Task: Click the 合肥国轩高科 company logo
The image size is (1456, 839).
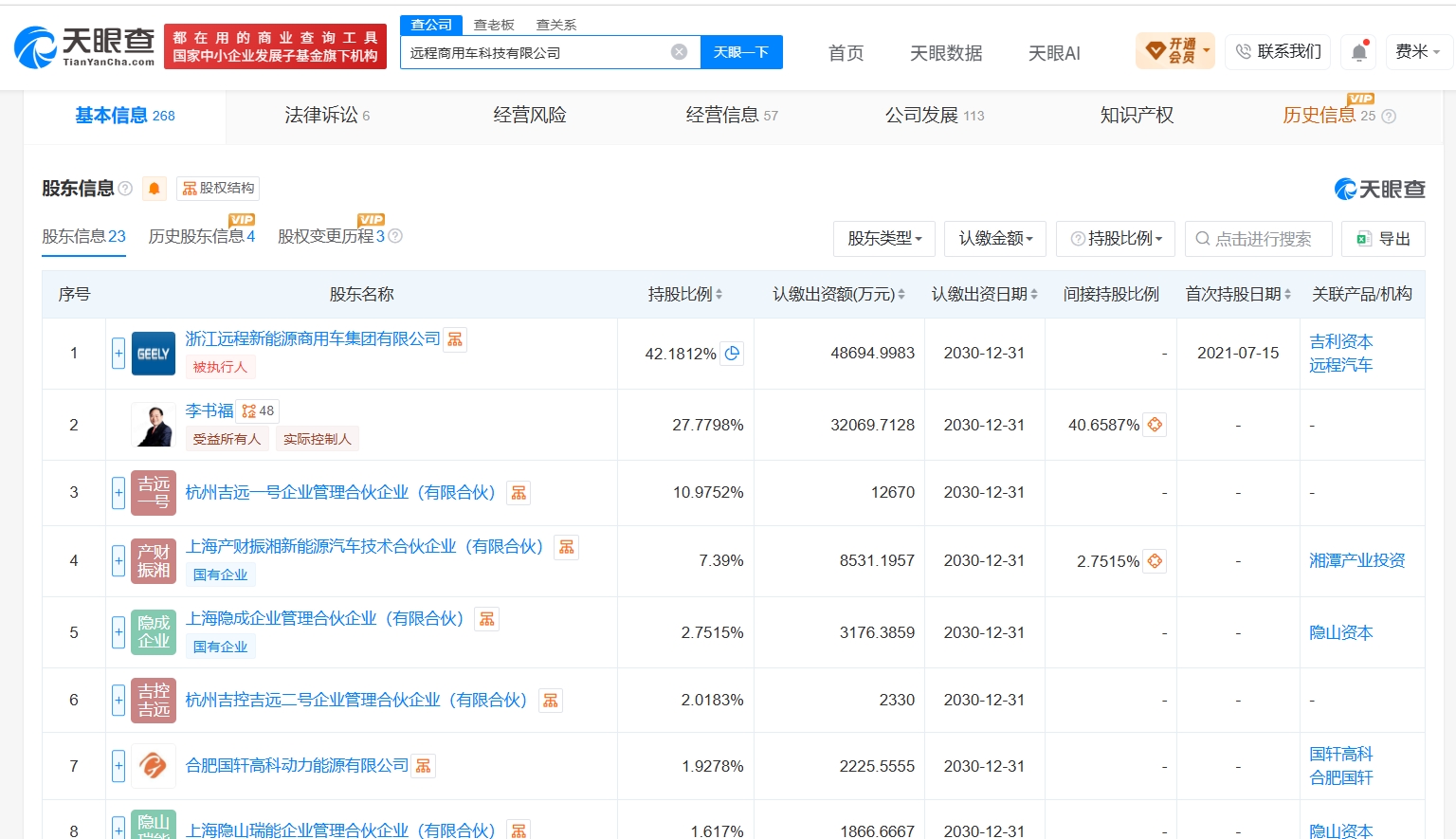Action: (x=153, y=766)
